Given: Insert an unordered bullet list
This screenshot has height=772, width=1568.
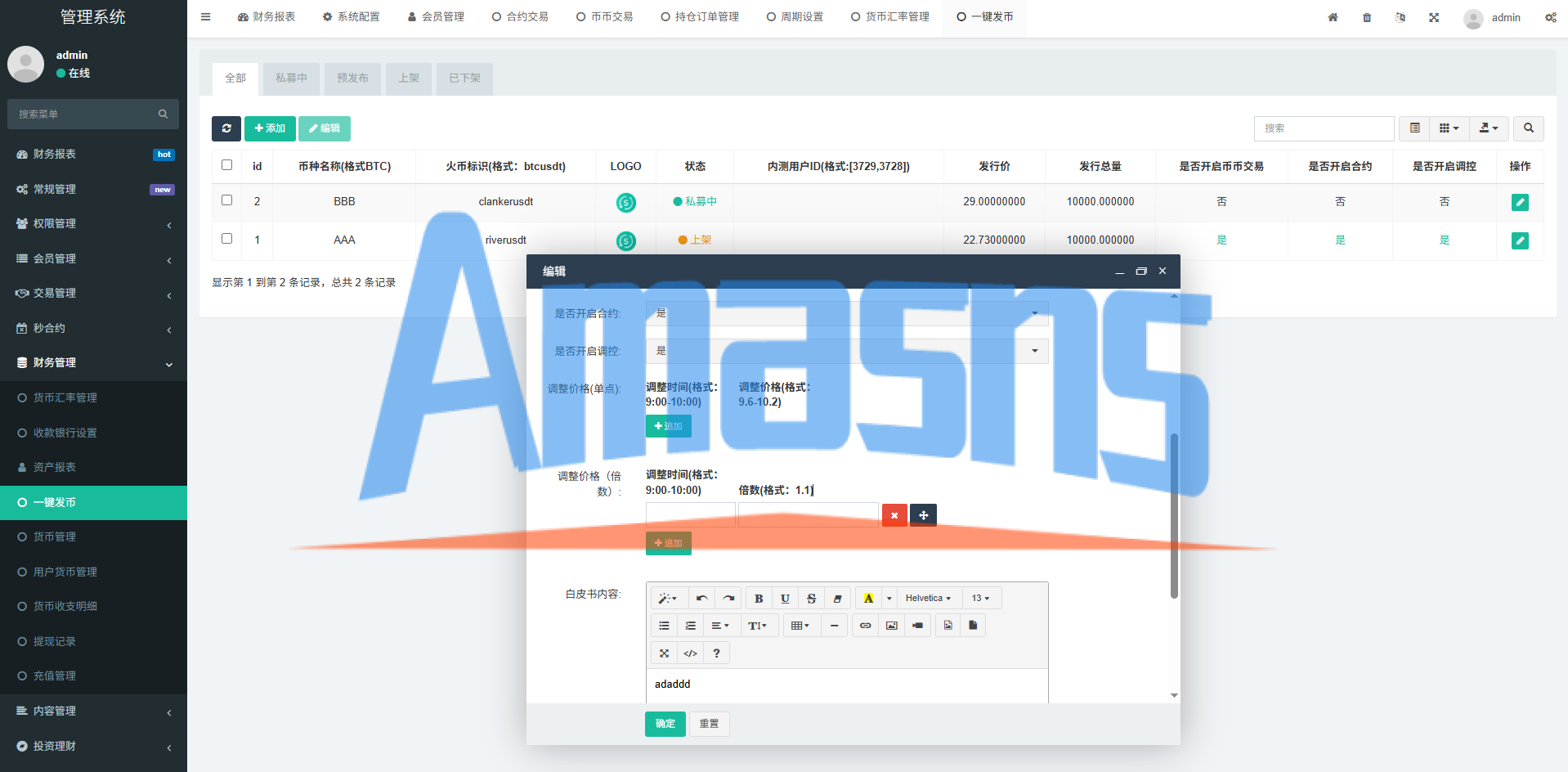Looking at the screenshot, I should click(x=664, y=626).
